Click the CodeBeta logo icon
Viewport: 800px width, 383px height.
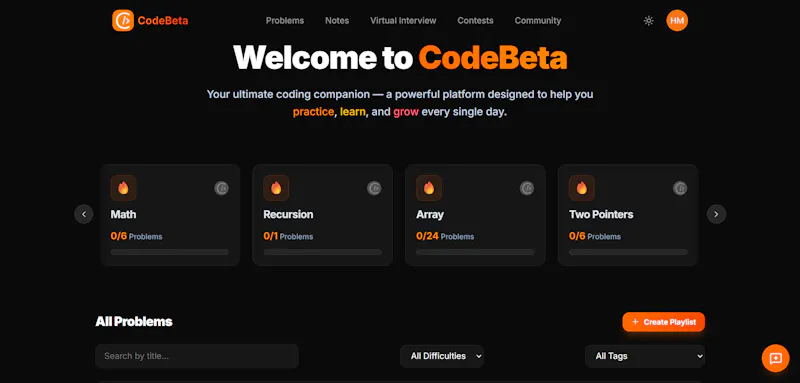(x=123, y=20)
